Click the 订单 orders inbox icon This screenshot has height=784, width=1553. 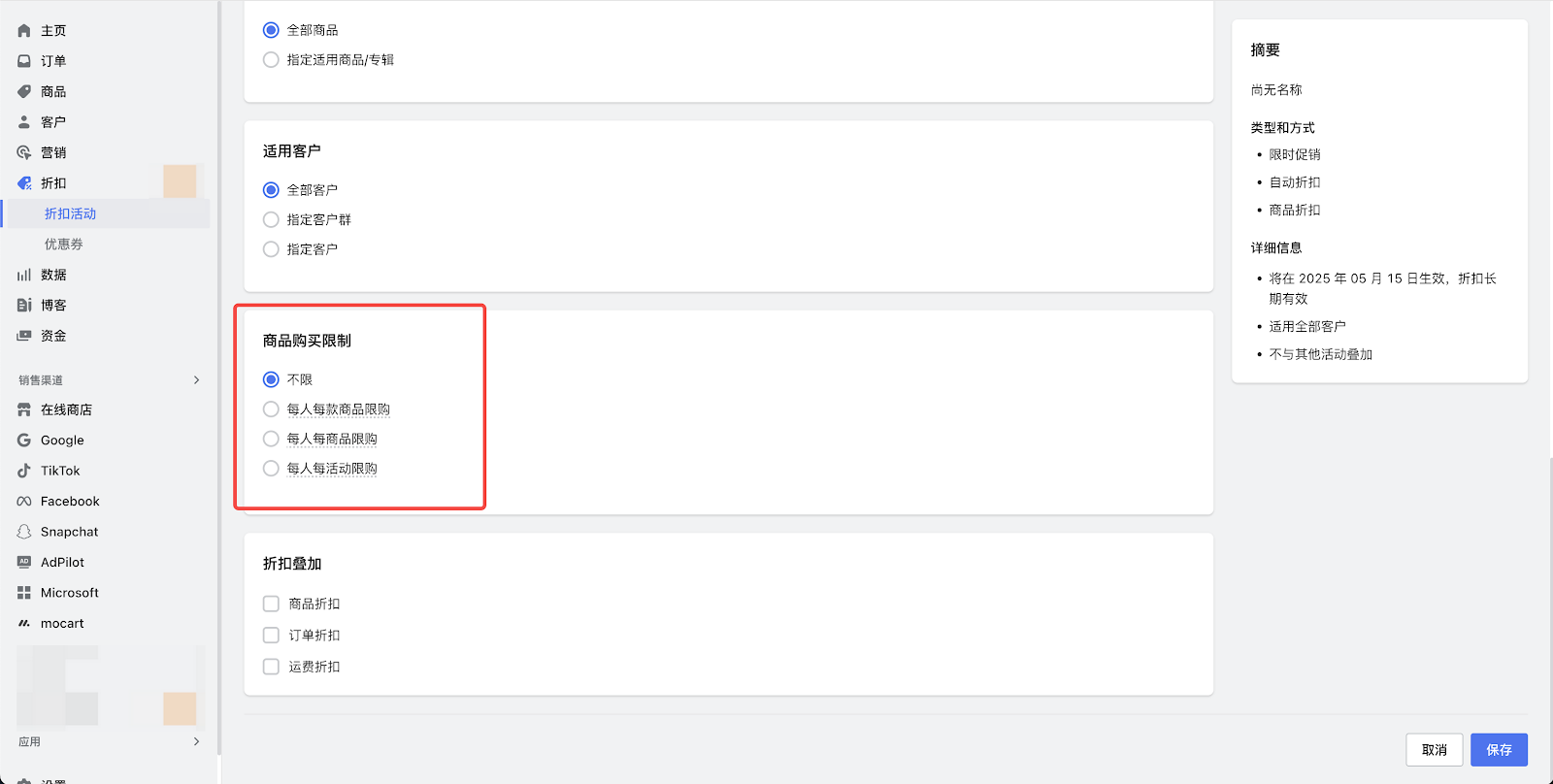(24, 61)
